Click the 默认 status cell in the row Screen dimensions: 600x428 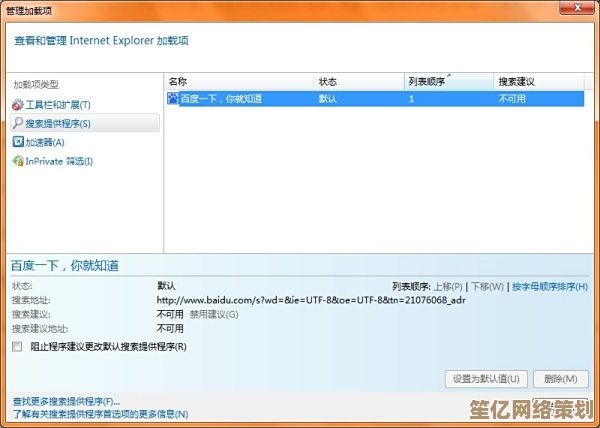tap(328, 99)
